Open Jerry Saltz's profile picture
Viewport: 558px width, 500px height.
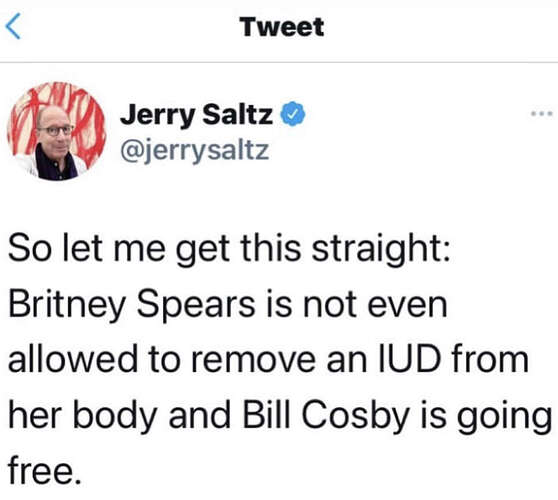57,131
